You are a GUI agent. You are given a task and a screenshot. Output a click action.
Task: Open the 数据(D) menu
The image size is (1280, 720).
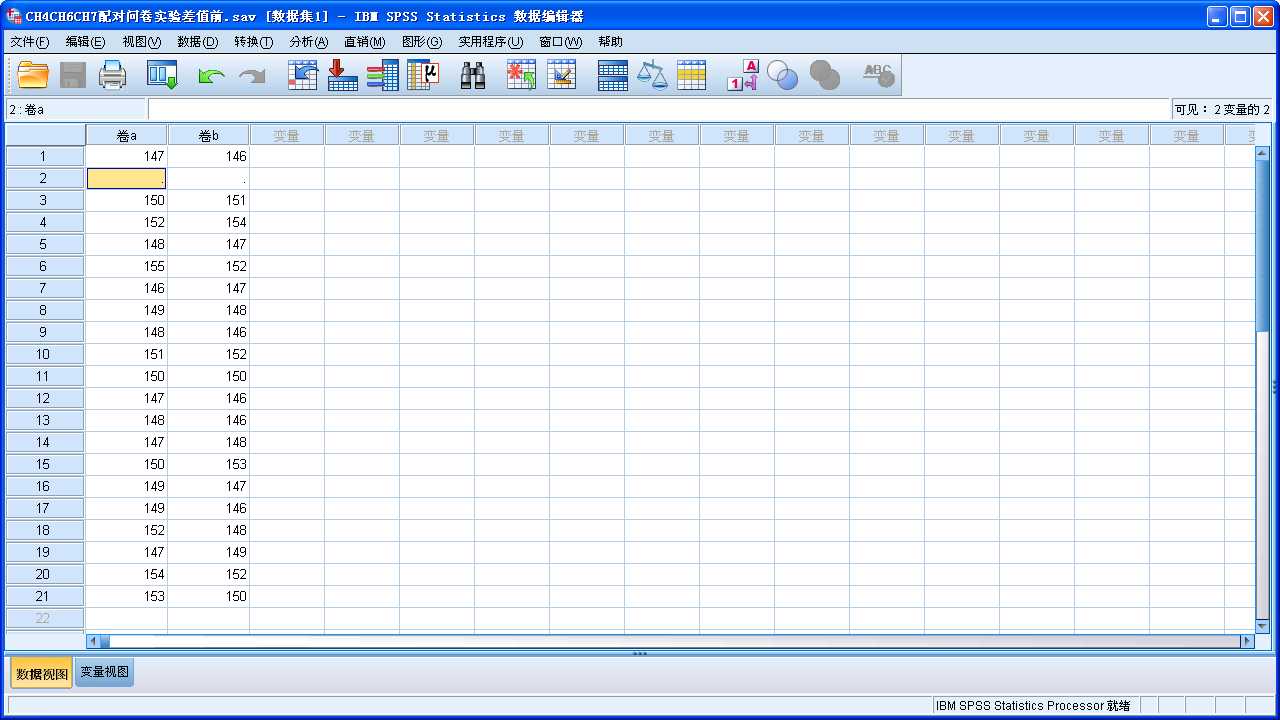coord(197,42)
